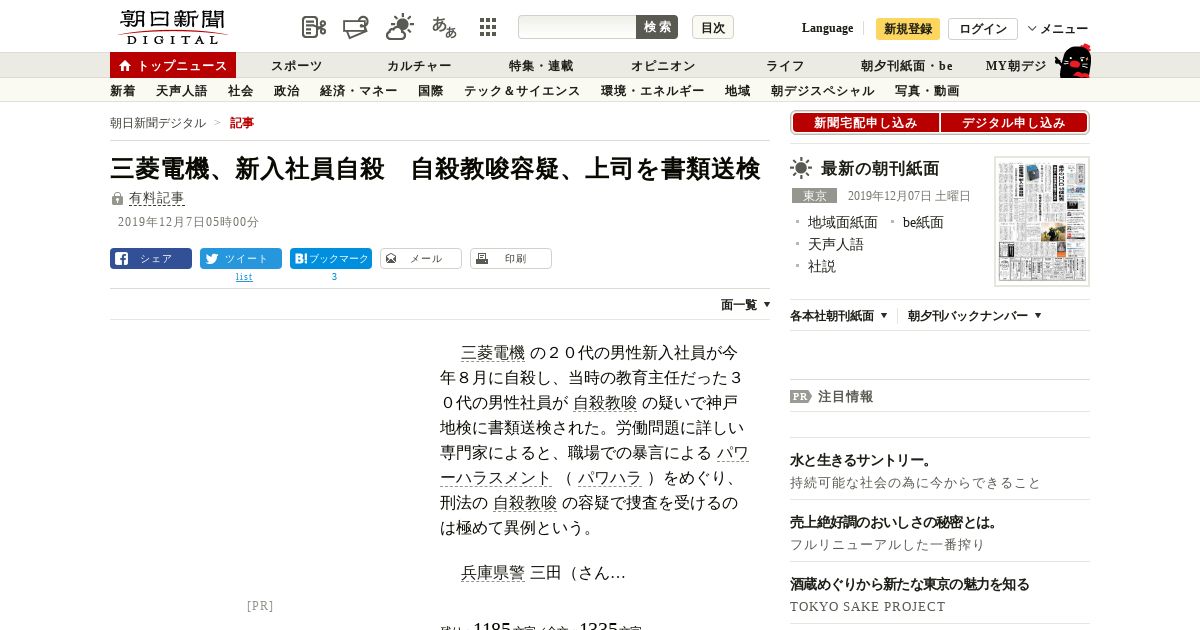This screenshot has width=1200, height=630.
Task: Print the article using 印刷 button
Action: (511, 258)
